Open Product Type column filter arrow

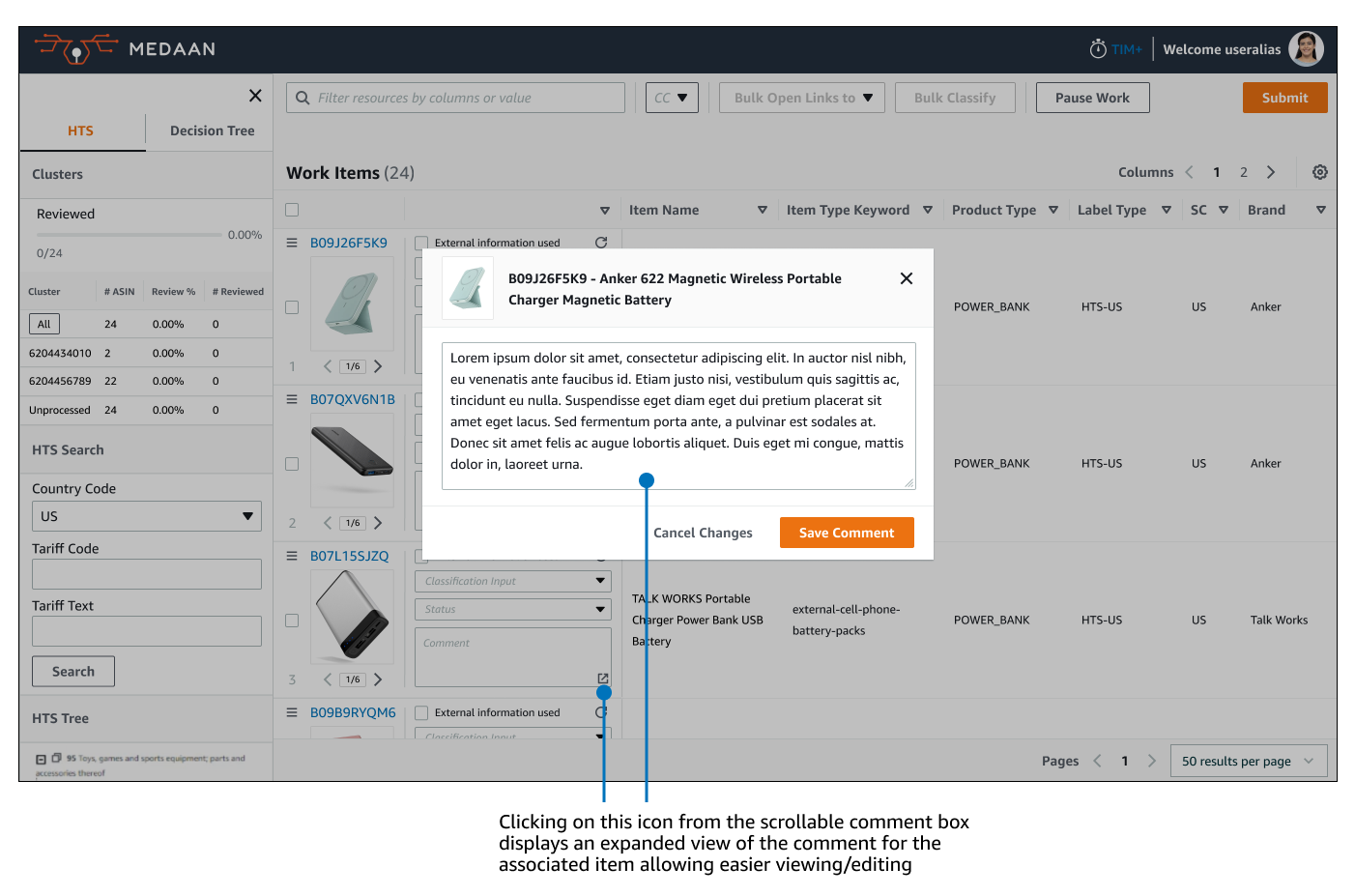(1053, 210)
